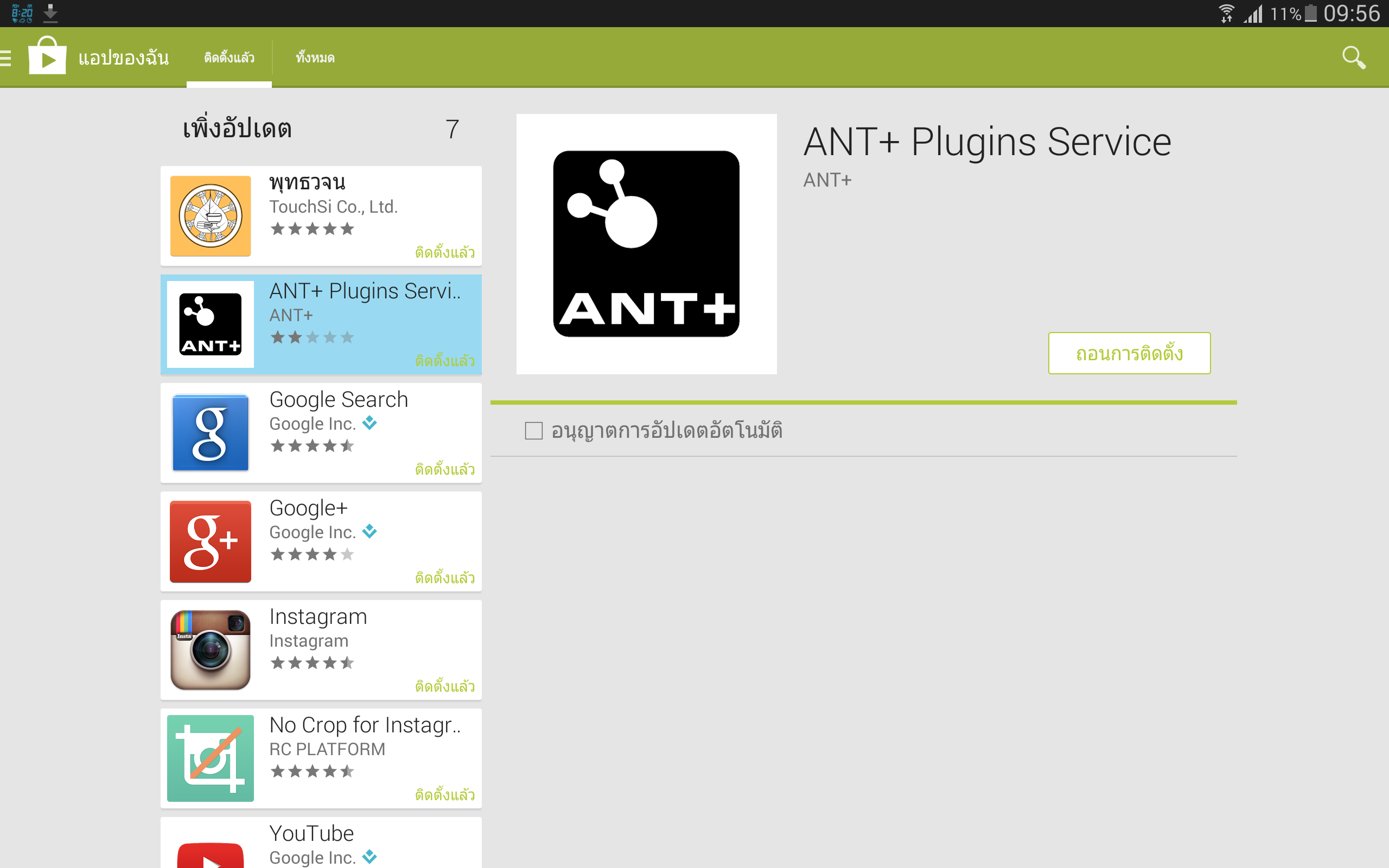Select the YouTube title in list
Screen dimensions: 1389x868
coord(311,834)
